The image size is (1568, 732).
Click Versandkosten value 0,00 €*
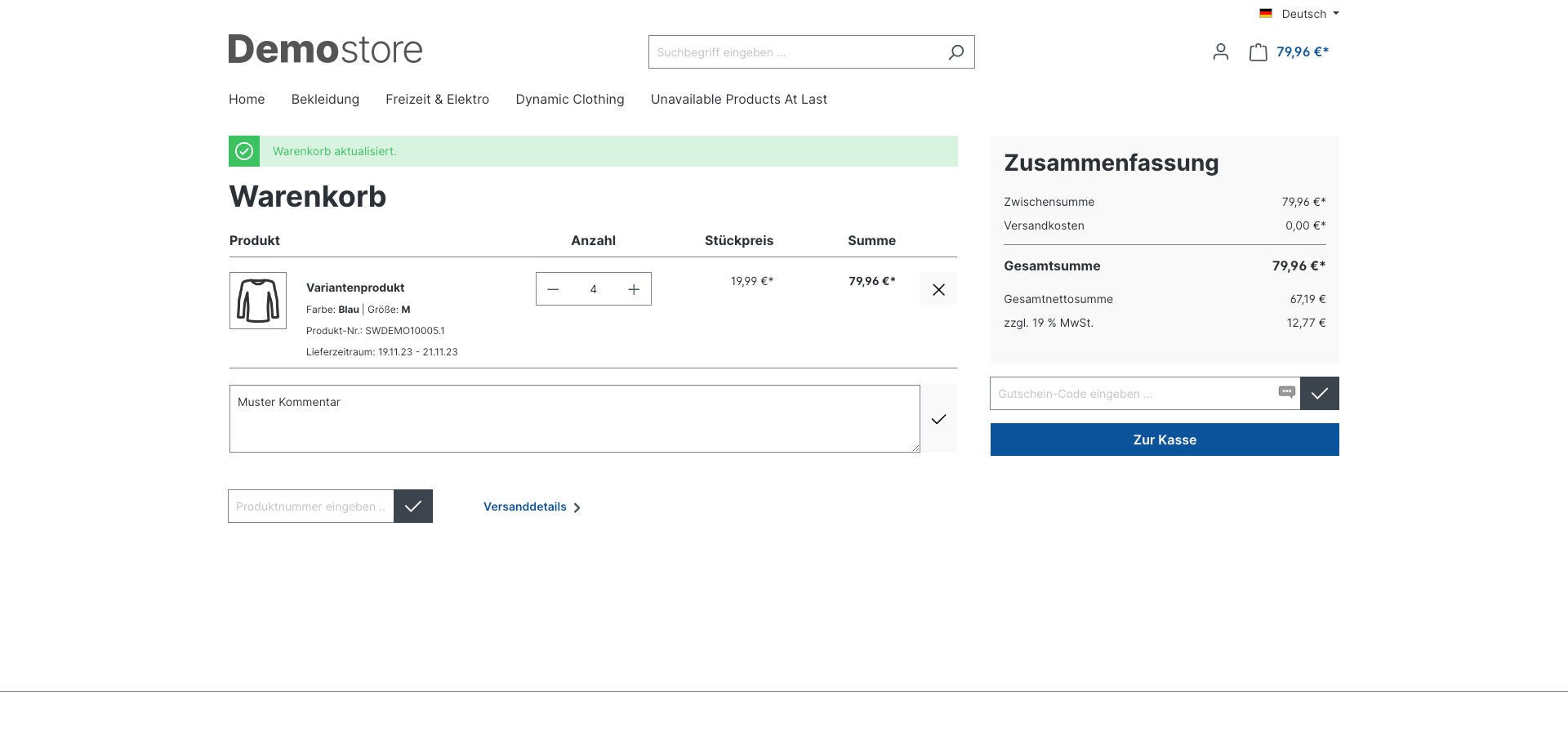point(1306,225)
